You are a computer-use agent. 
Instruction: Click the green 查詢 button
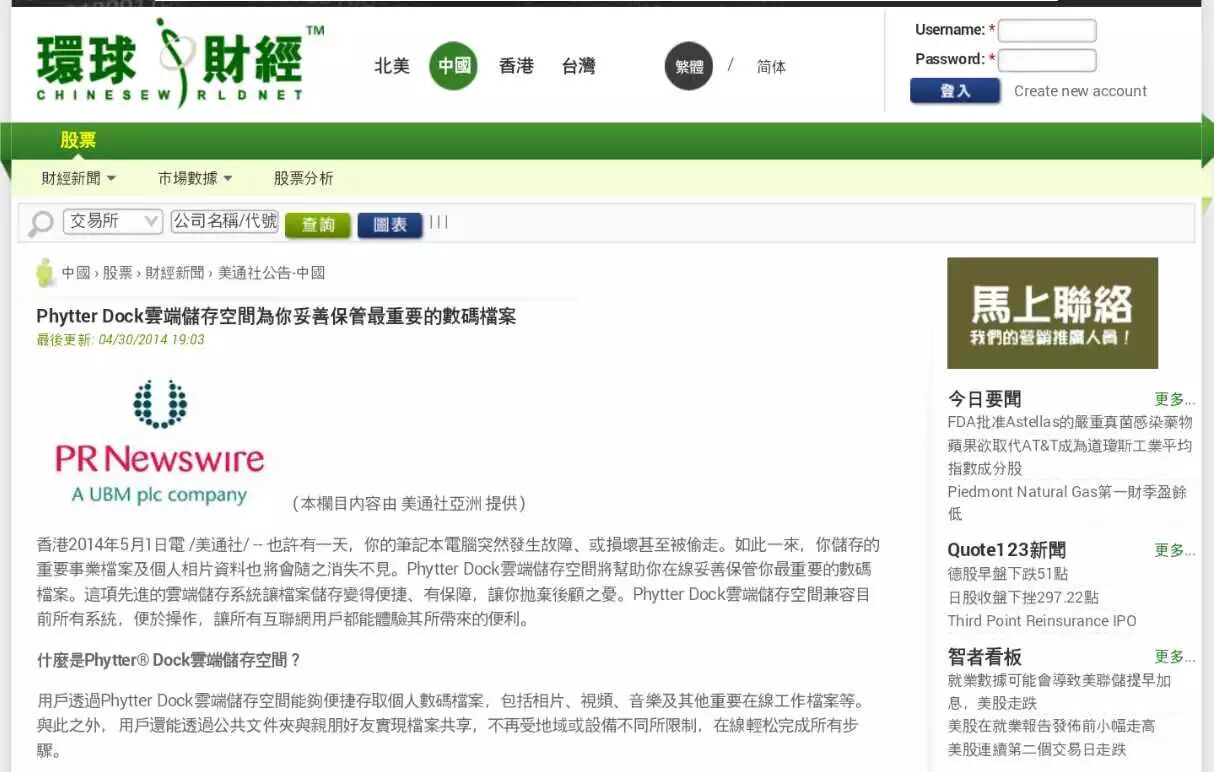click(318, 225)
